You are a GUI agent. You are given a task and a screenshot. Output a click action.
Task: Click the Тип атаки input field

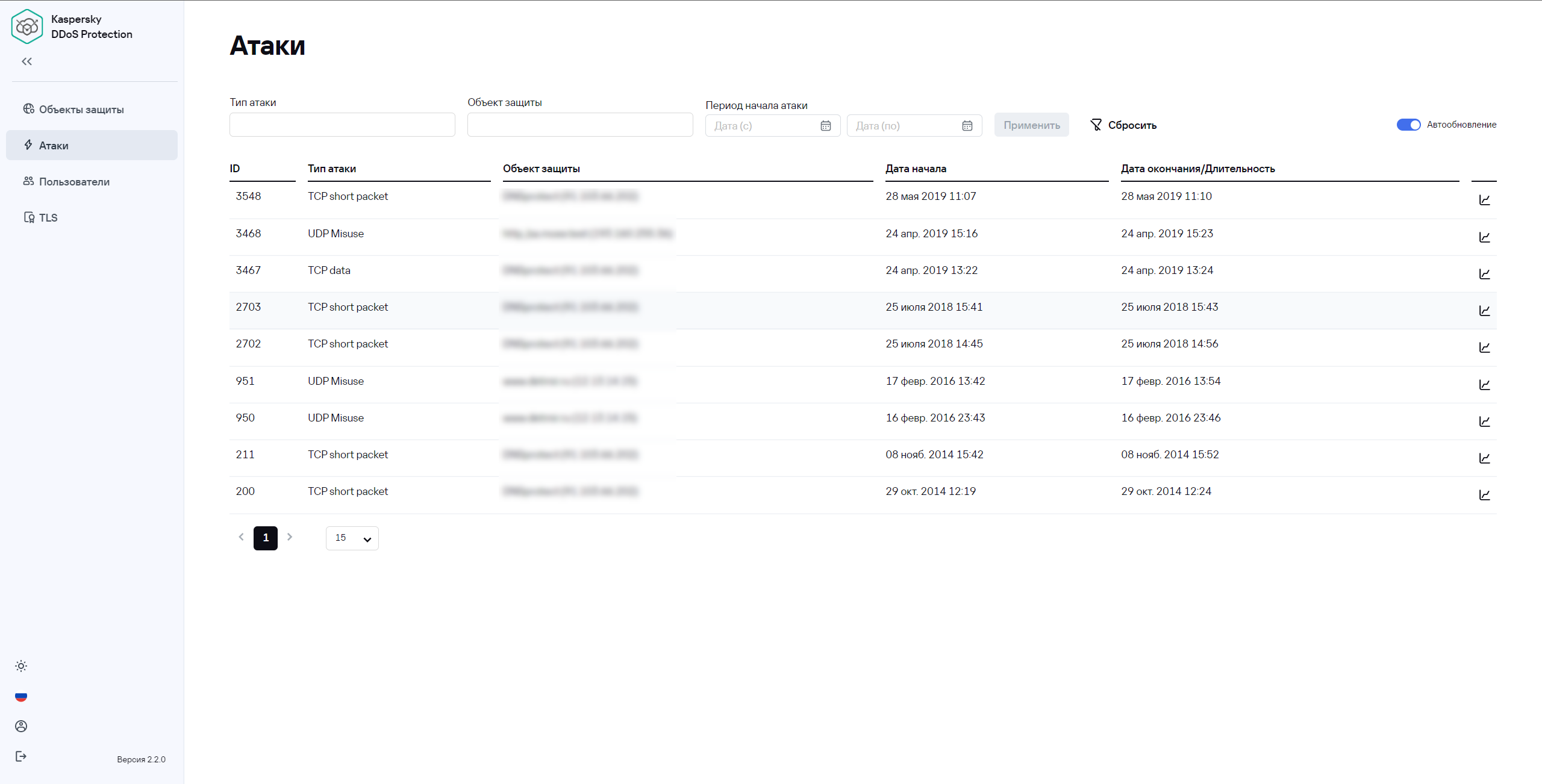[x=342, y=125]
